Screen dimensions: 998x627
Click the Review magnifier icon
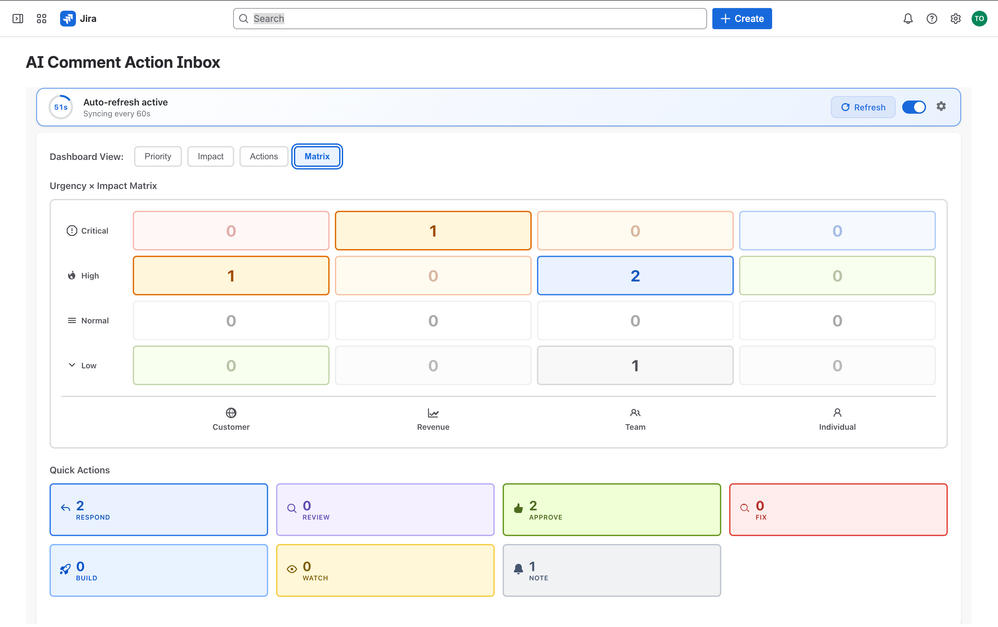coord(292,508)
